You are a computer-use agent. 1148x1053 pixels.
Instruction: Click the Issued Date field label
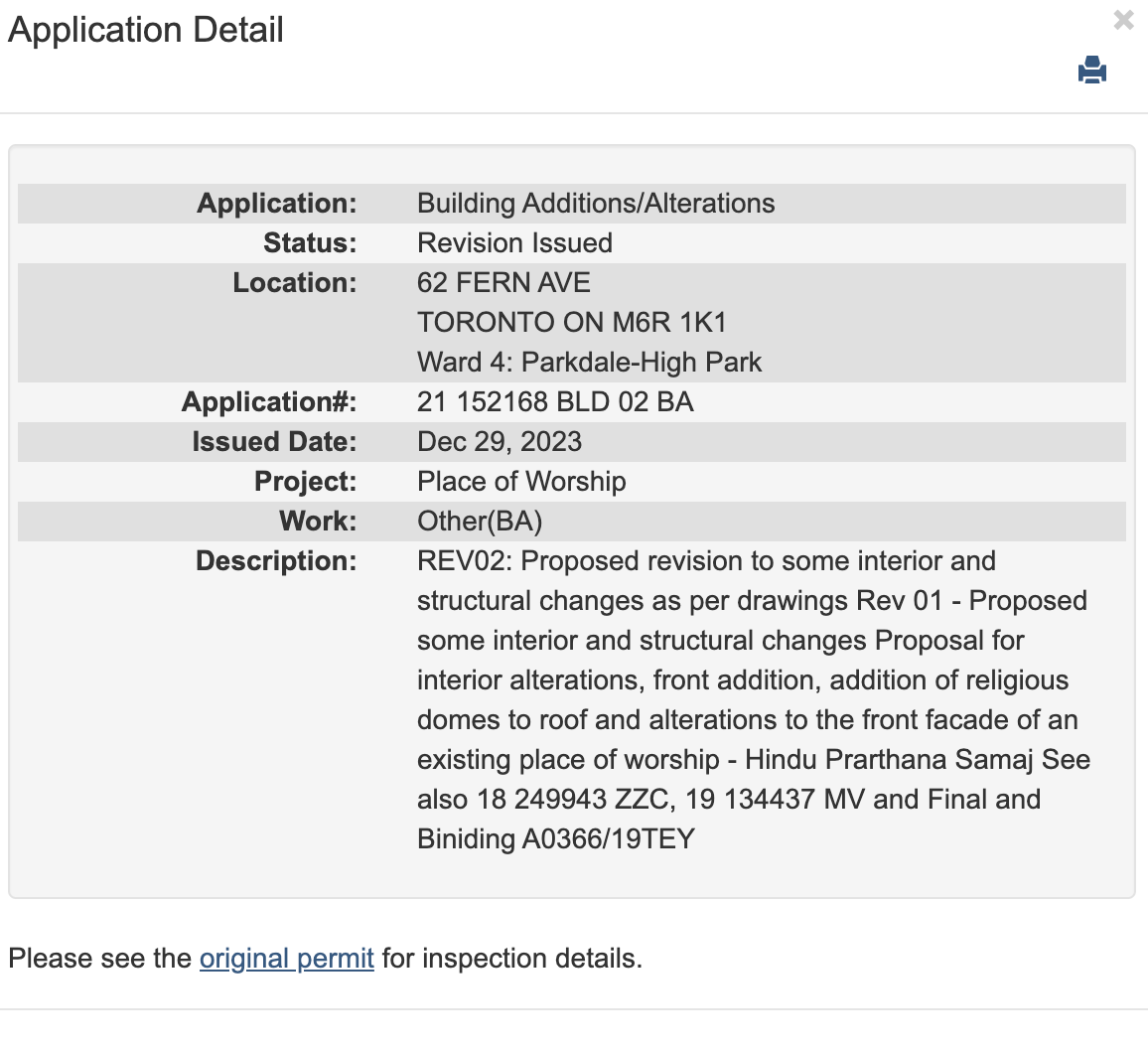pos(274,442)
